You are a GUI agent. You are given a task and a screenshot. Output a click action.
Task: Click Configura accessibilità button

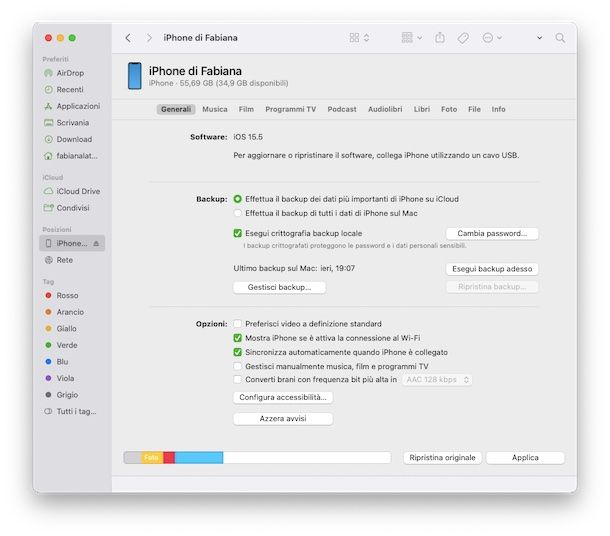(x=283, y=397)
